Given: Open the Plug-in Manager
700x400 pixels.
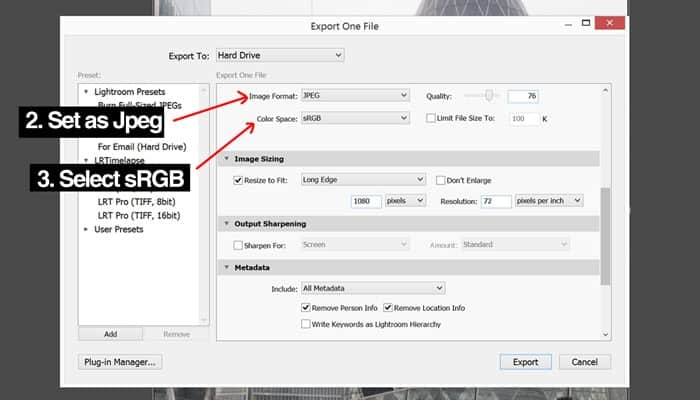Looking at the screenshot, I should [120, 362].
